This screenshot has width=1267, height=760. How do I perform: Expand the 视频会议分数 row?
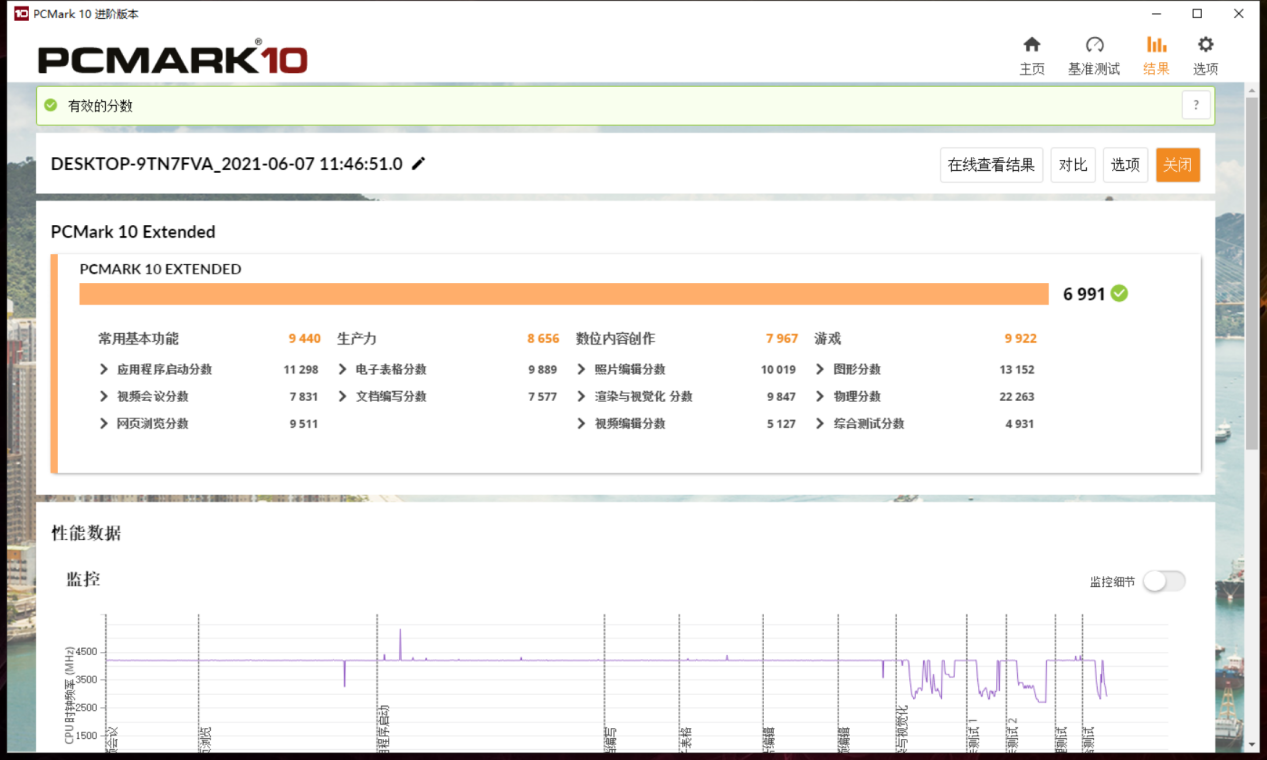104,396
